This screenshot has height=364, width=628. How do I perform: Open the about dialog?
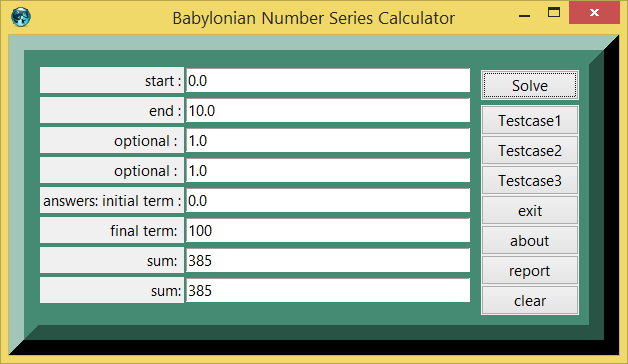[x=529, y=241]
